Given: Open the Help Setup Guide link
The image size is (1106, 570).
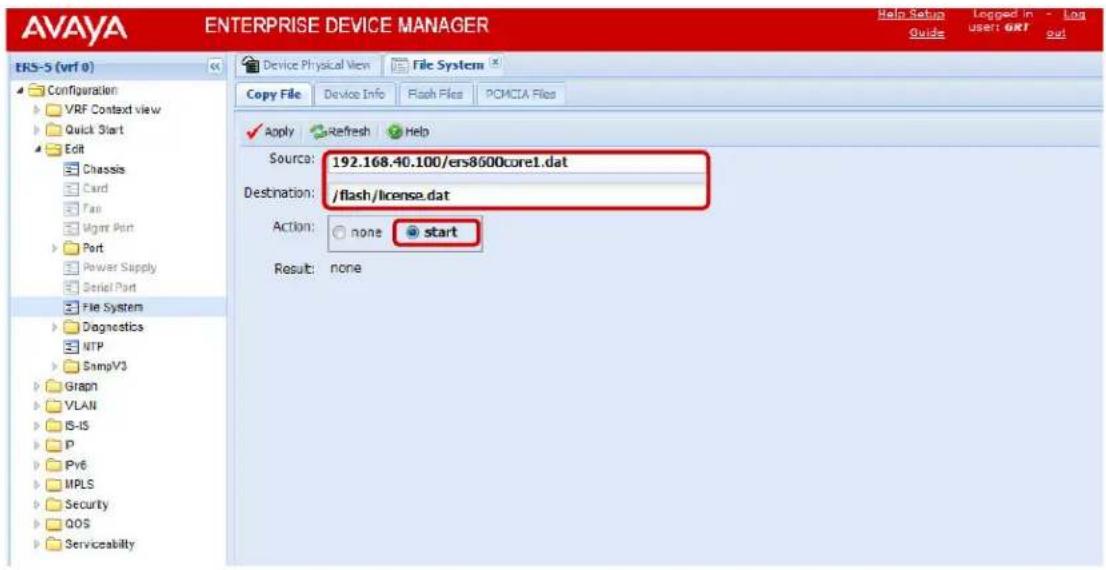Looking at the screenshot, I should pos(910,24).
